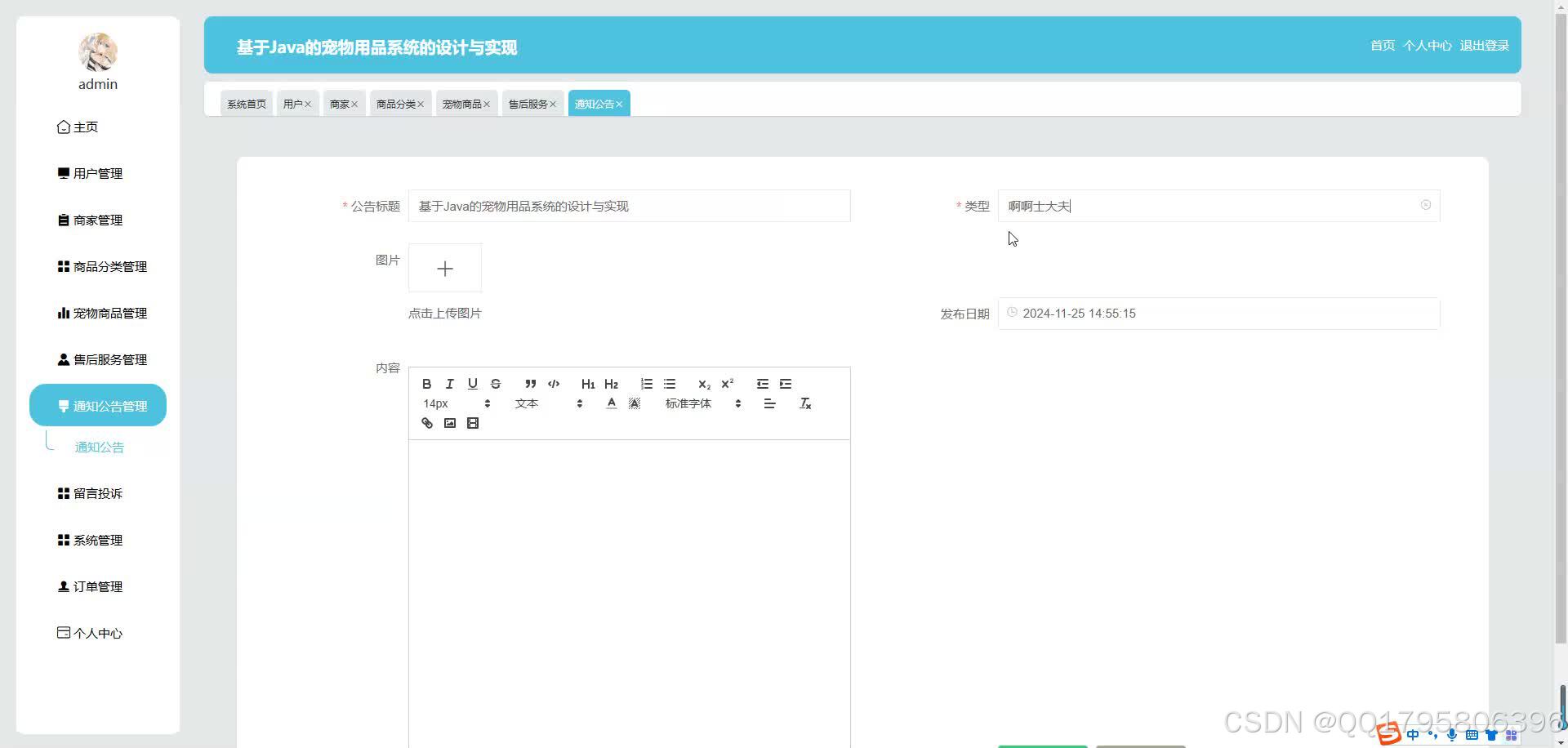Decrease indent in editor
Image resolution: width=1568 pixels, height=748 pixels.
[x=763, y=384]
